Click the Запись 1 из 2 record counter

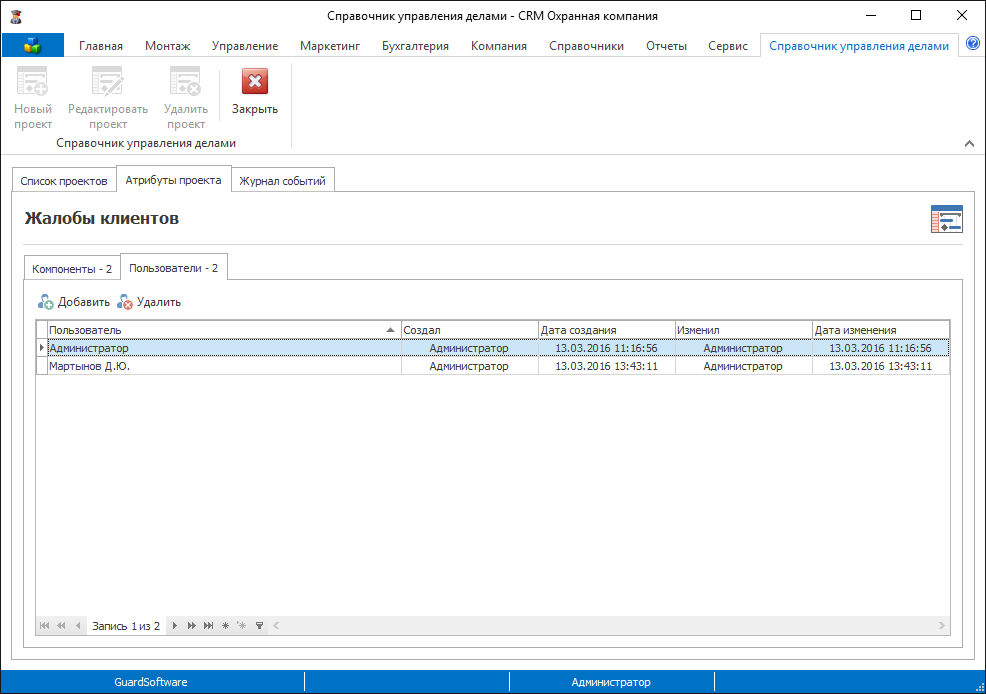126,626
